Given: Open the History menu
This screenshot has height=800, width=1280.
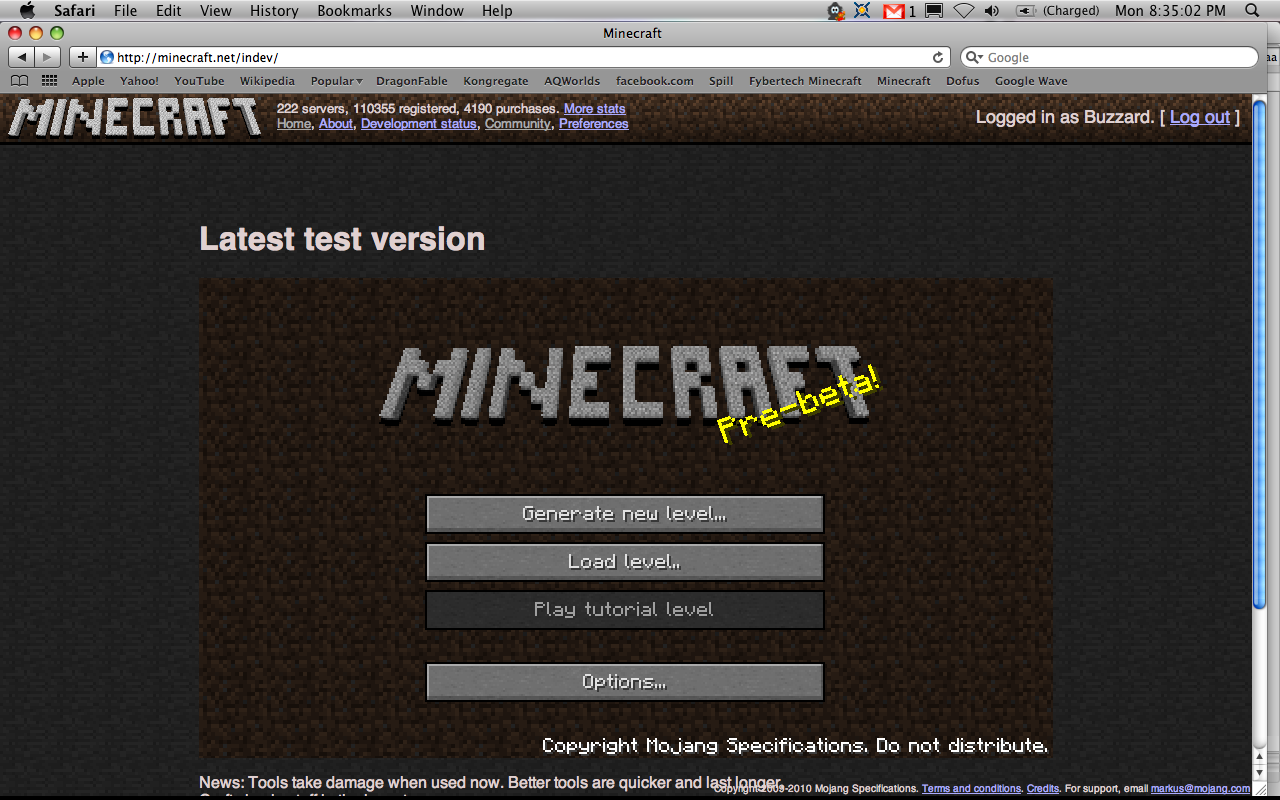Looking at the screenshot, I should point(274,11).
